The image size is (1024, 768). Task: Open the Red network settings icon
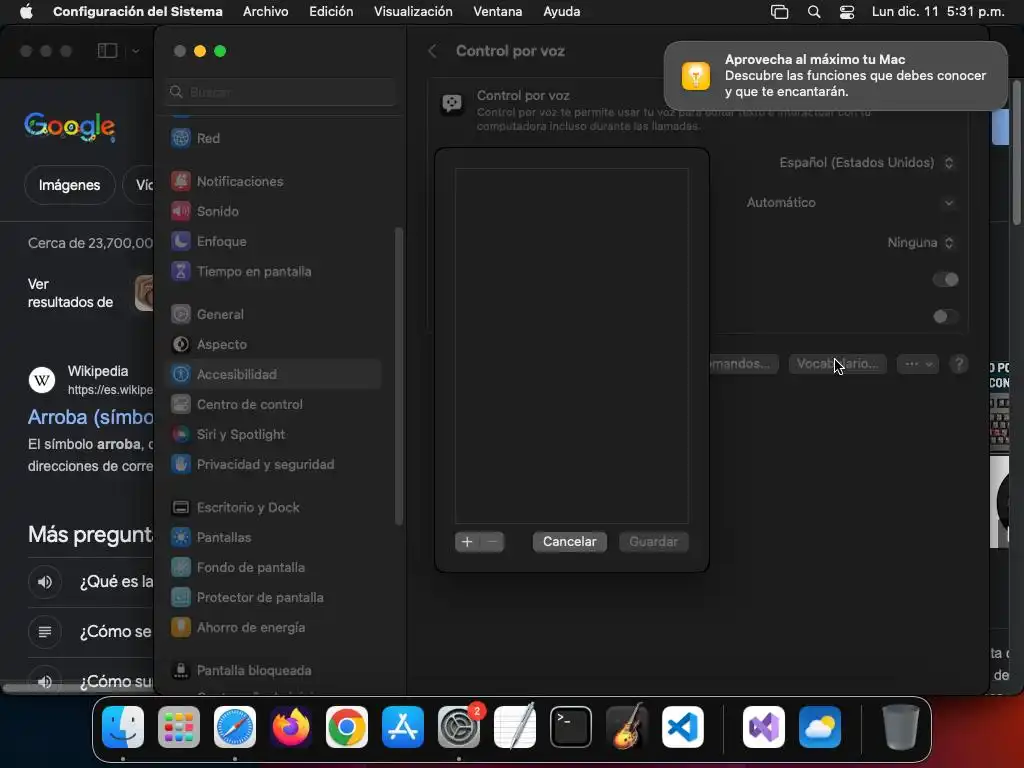point(181,138)
